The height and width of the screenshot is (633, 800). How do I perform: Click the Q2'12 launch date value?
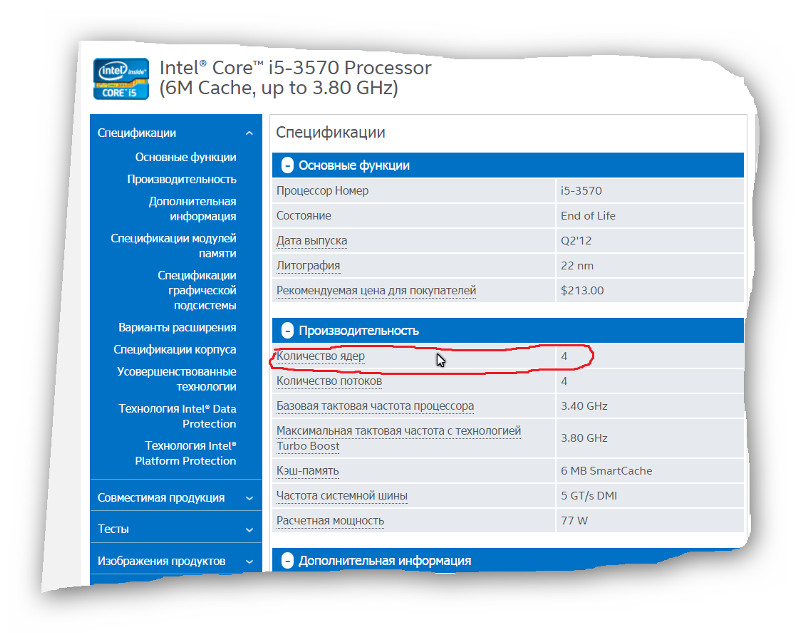point(576,241)
